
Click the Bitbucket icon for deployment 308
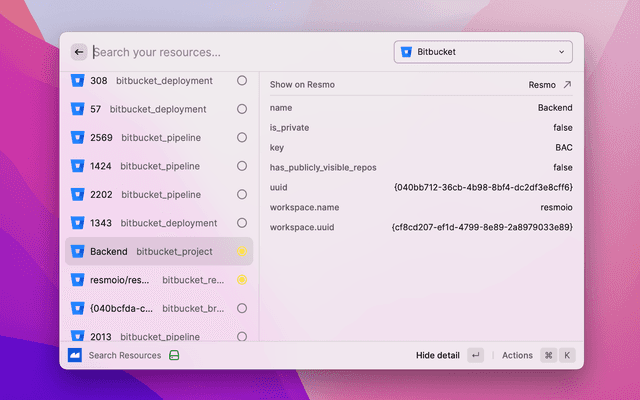click(x=77, y=81)
